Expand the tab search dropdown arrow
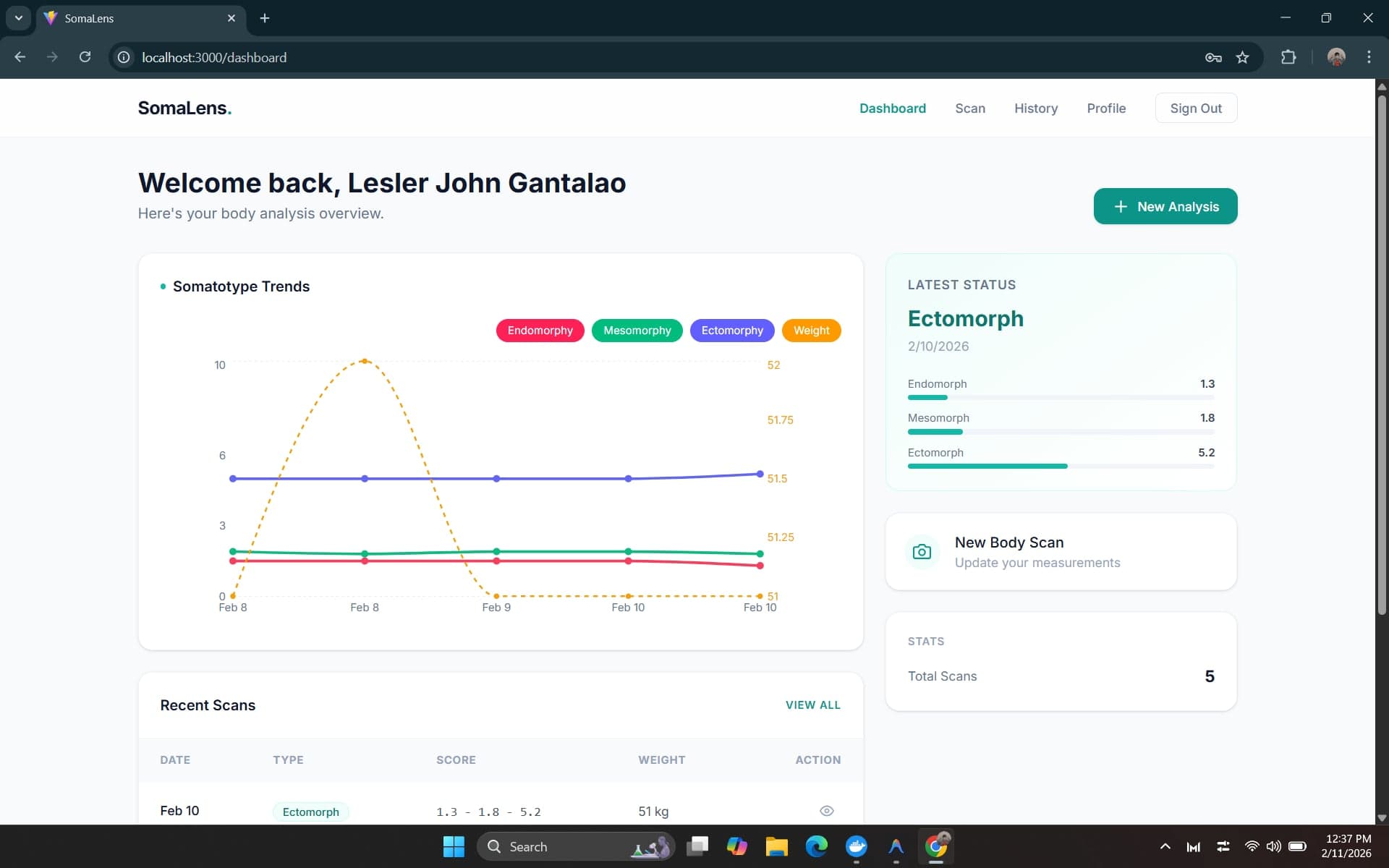 click(19, 18)
